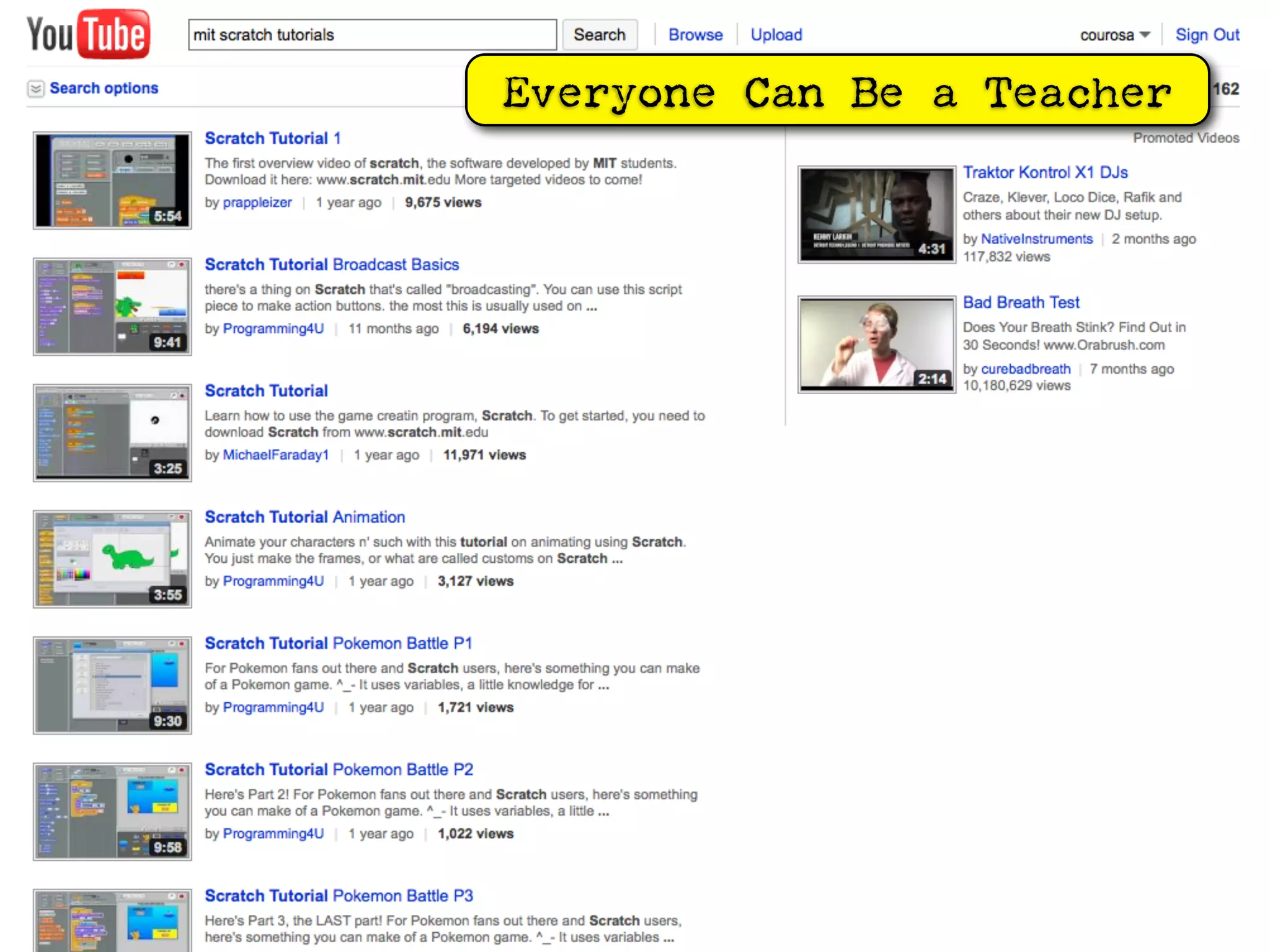Click the Search button
The width and height of the screenshot is (1270, 952).
[600, 35]
